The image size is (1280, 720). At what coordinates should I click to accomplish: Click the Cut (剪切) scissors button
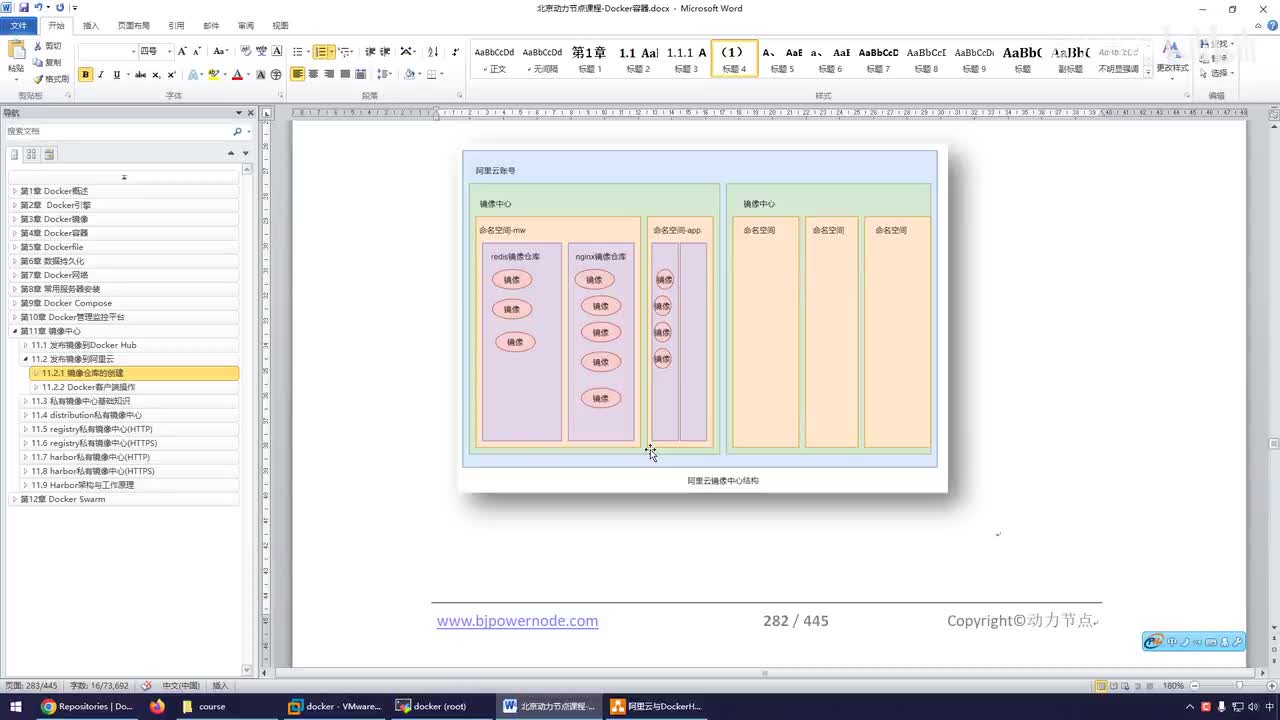tap(47, 46)
